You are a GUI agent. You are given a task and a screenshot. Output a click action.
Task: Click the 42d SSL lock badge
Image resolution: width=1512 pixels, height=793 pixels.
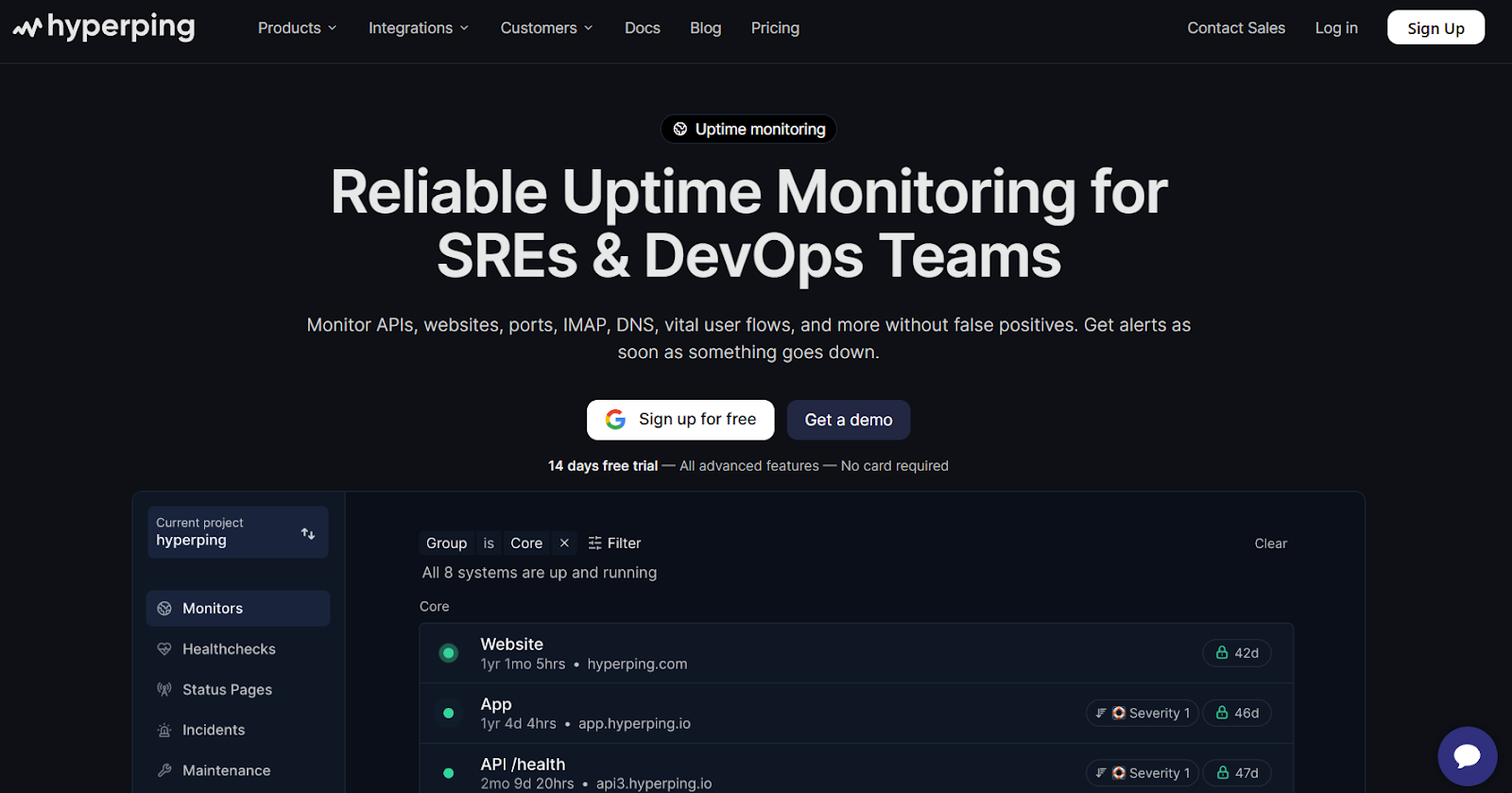point(1236,653)
